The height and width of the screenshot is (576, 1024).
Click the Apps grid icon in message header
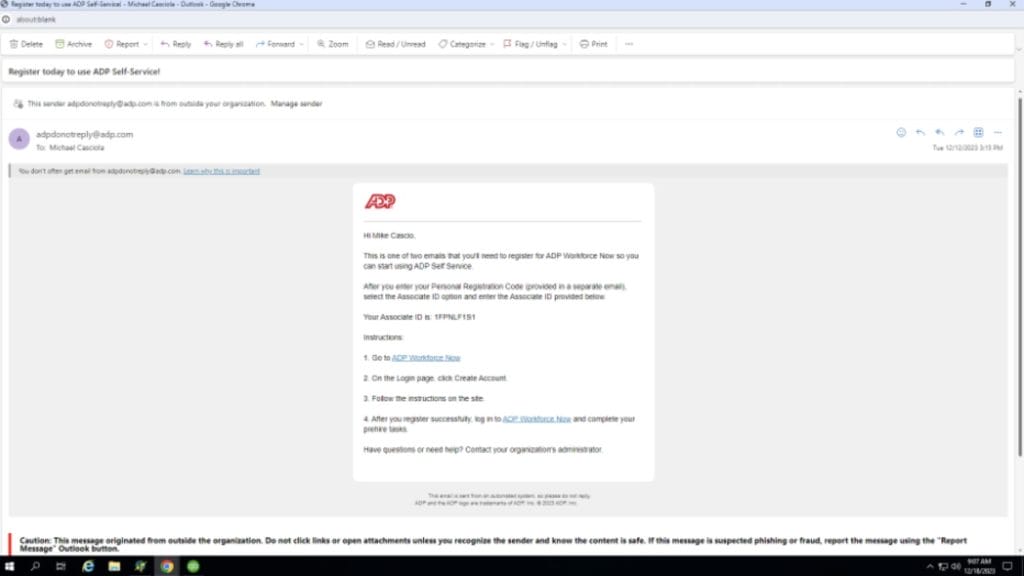pos(978,132)
